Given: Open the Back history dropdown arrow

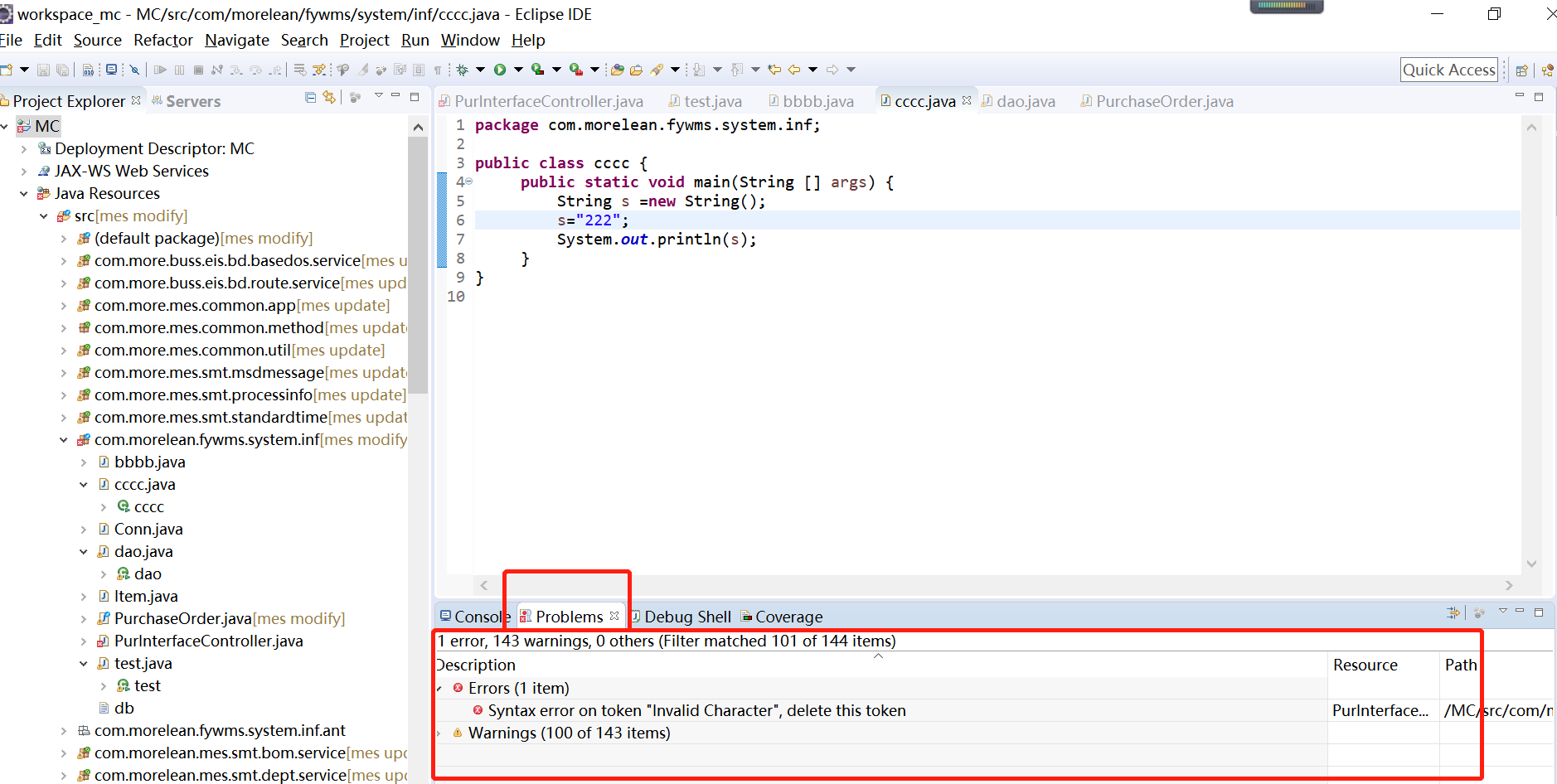Looking at the screenshot, I should (812, 70).
